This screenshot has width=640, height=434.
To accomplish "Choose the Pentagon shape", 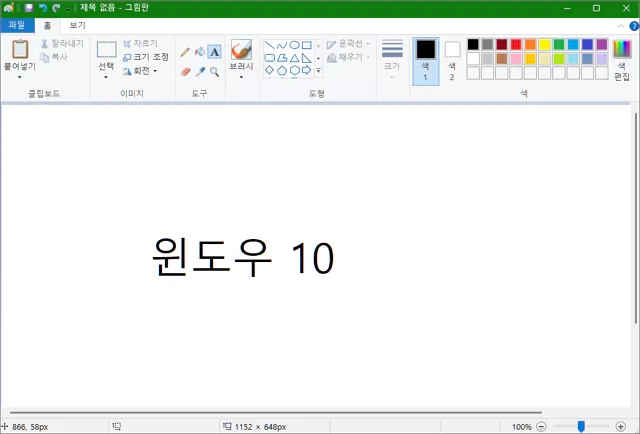I will coord(282,70).
